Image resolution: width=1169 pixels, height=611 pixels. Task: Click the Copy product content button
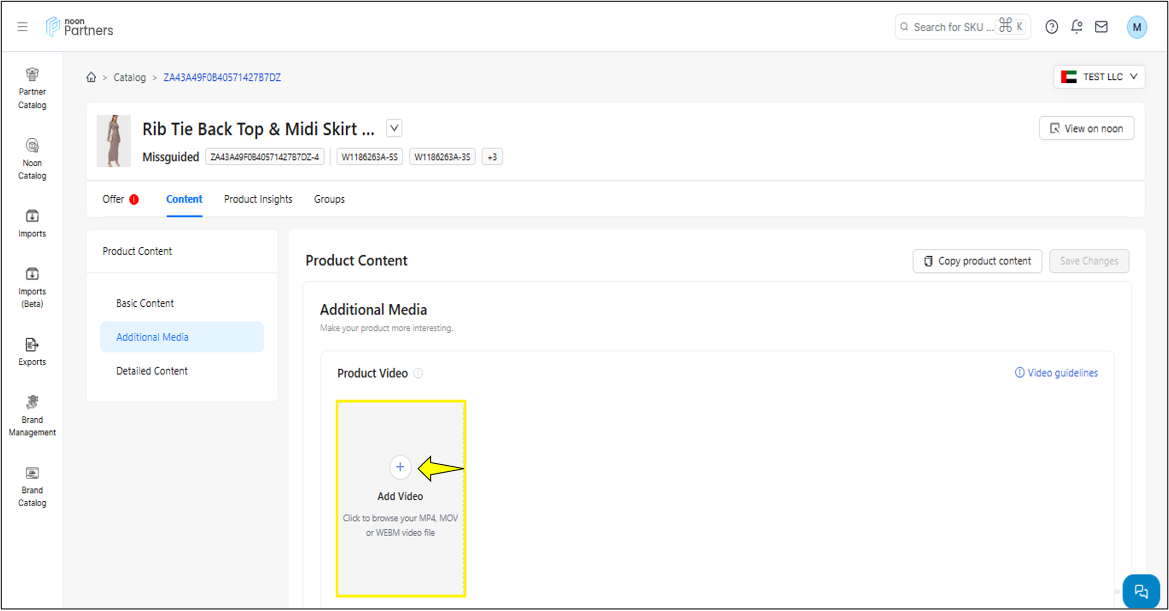point(977,261)
